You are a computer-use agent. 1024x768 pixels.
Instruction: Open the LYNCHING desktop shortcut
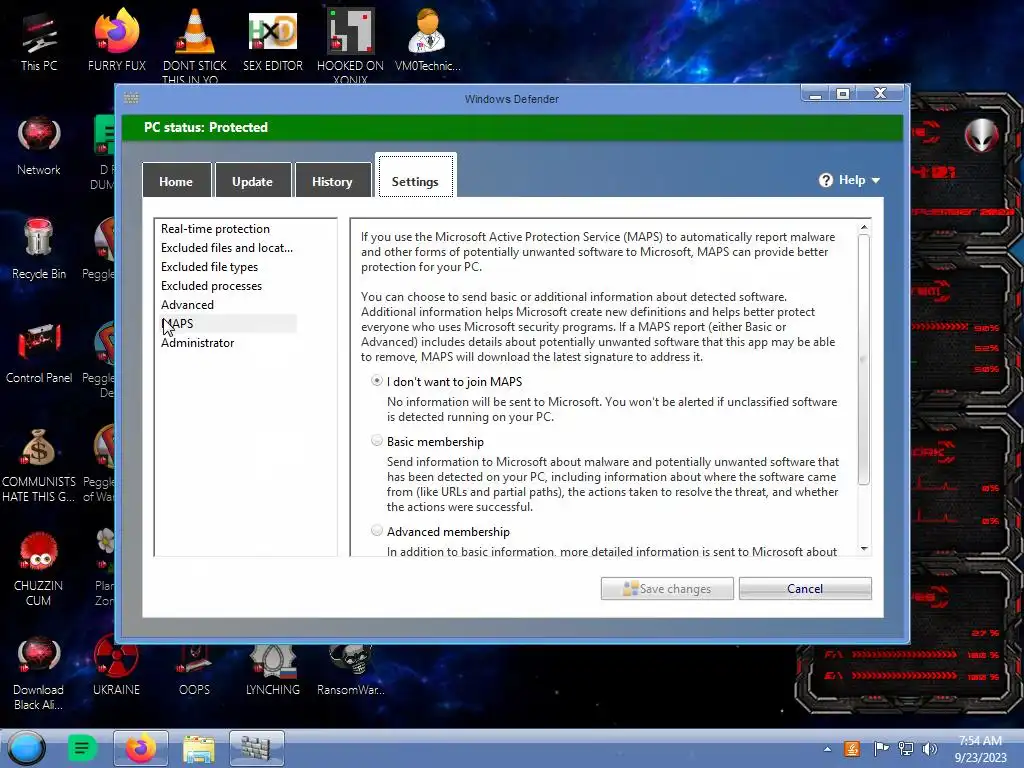(273, 670)
